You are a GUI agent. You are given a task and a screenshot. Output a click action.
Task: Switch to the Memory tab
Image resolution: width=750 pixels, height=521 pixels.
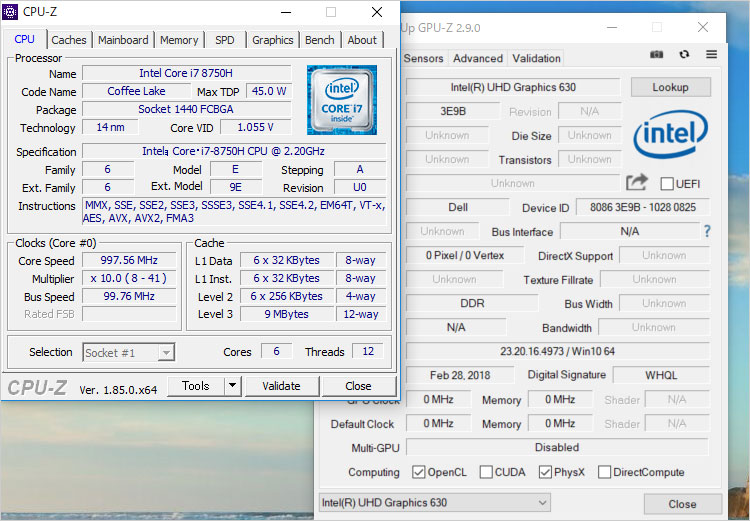click(179, 40)
